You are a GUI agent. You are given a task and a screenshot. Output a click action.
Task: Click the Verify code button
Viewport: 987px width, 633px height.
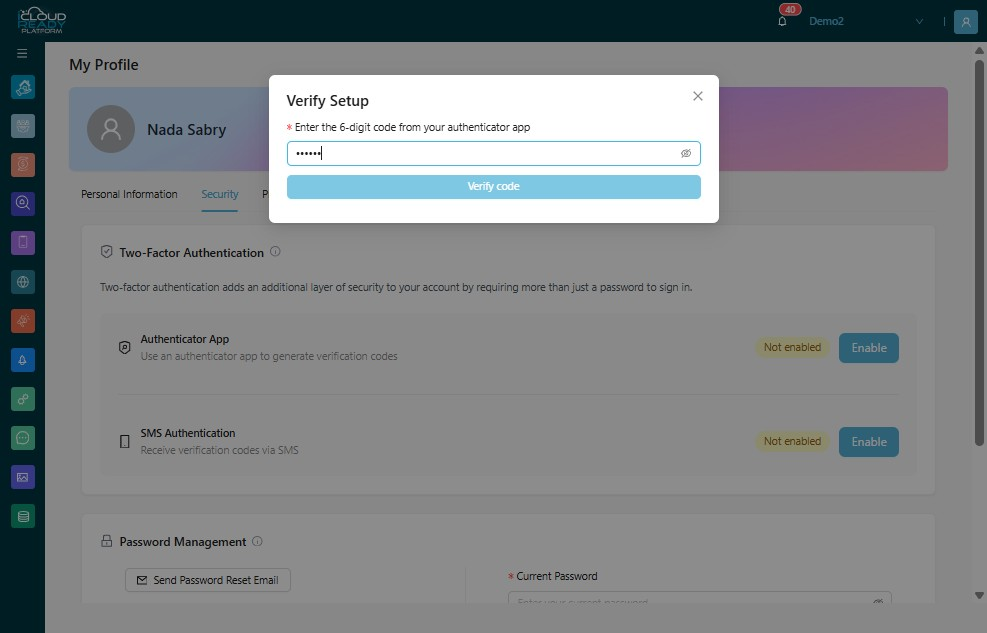click(x=494, y=187)
